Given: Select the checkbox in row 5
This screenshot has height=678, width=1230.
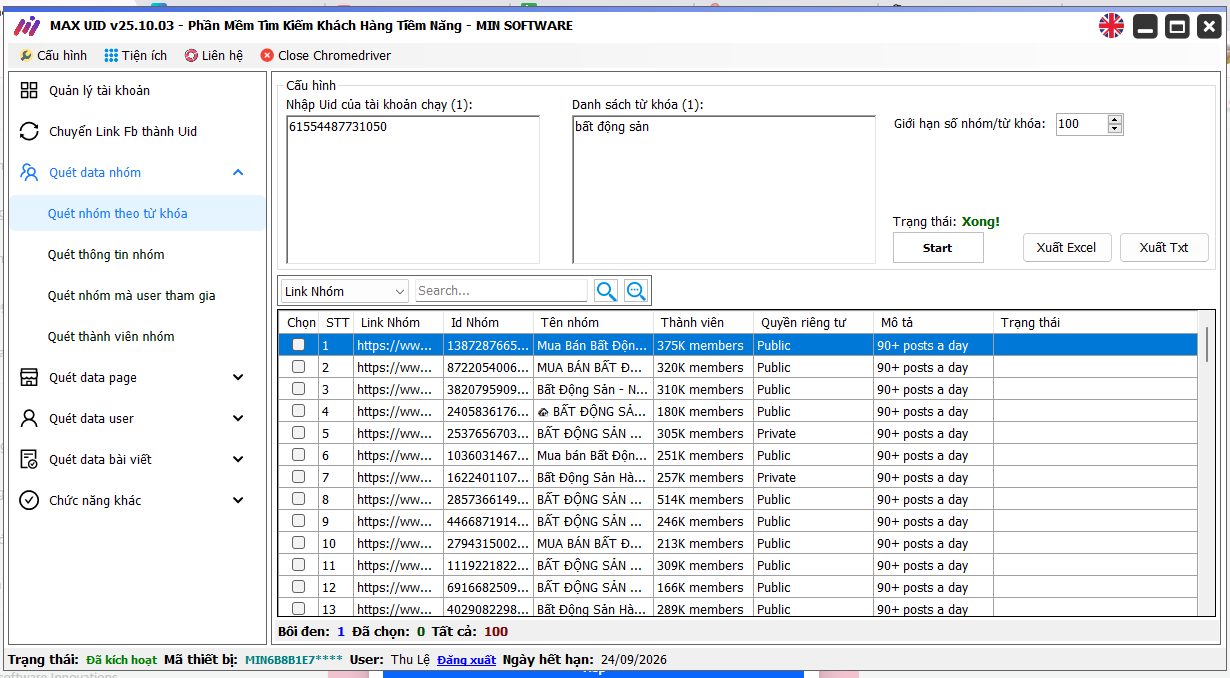Looking at the screenshot, I should click(298, 433).
